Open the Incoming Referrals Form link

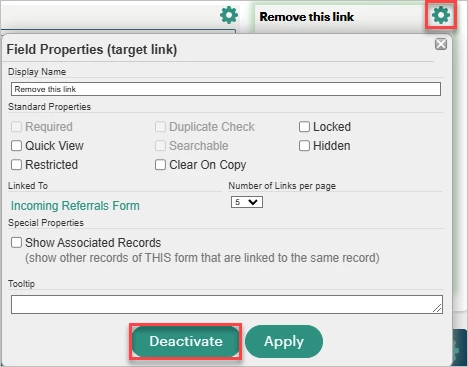[75, 206]
